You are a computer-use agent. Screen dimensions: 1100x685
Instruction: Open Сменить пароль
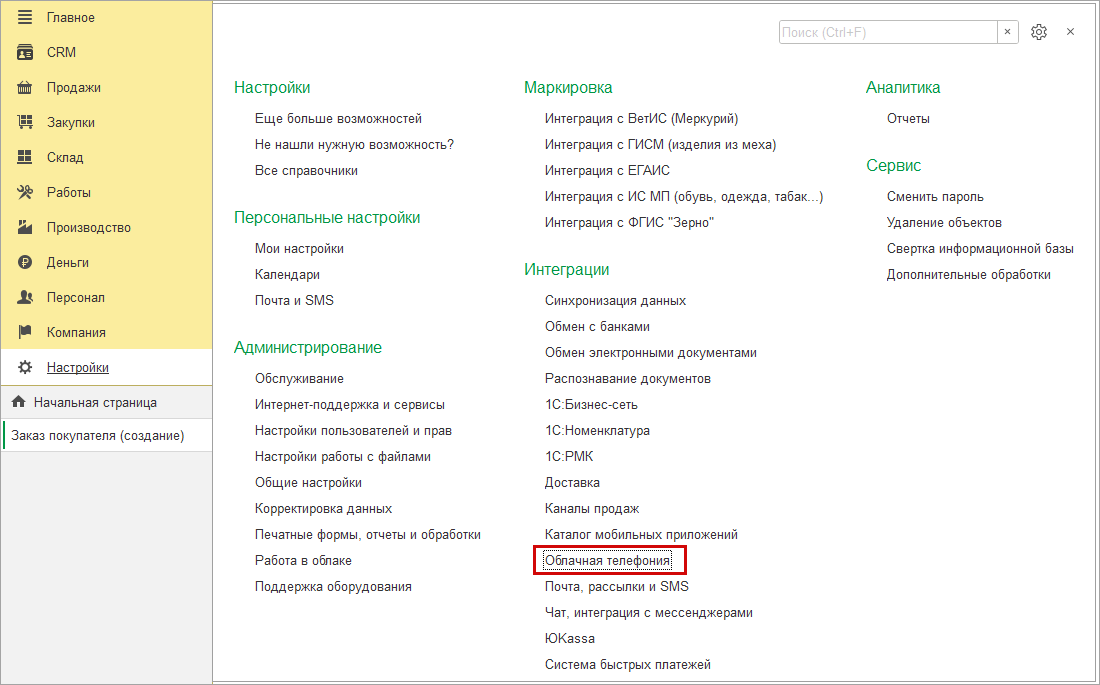pyautogui.click(x=935, y=197)
